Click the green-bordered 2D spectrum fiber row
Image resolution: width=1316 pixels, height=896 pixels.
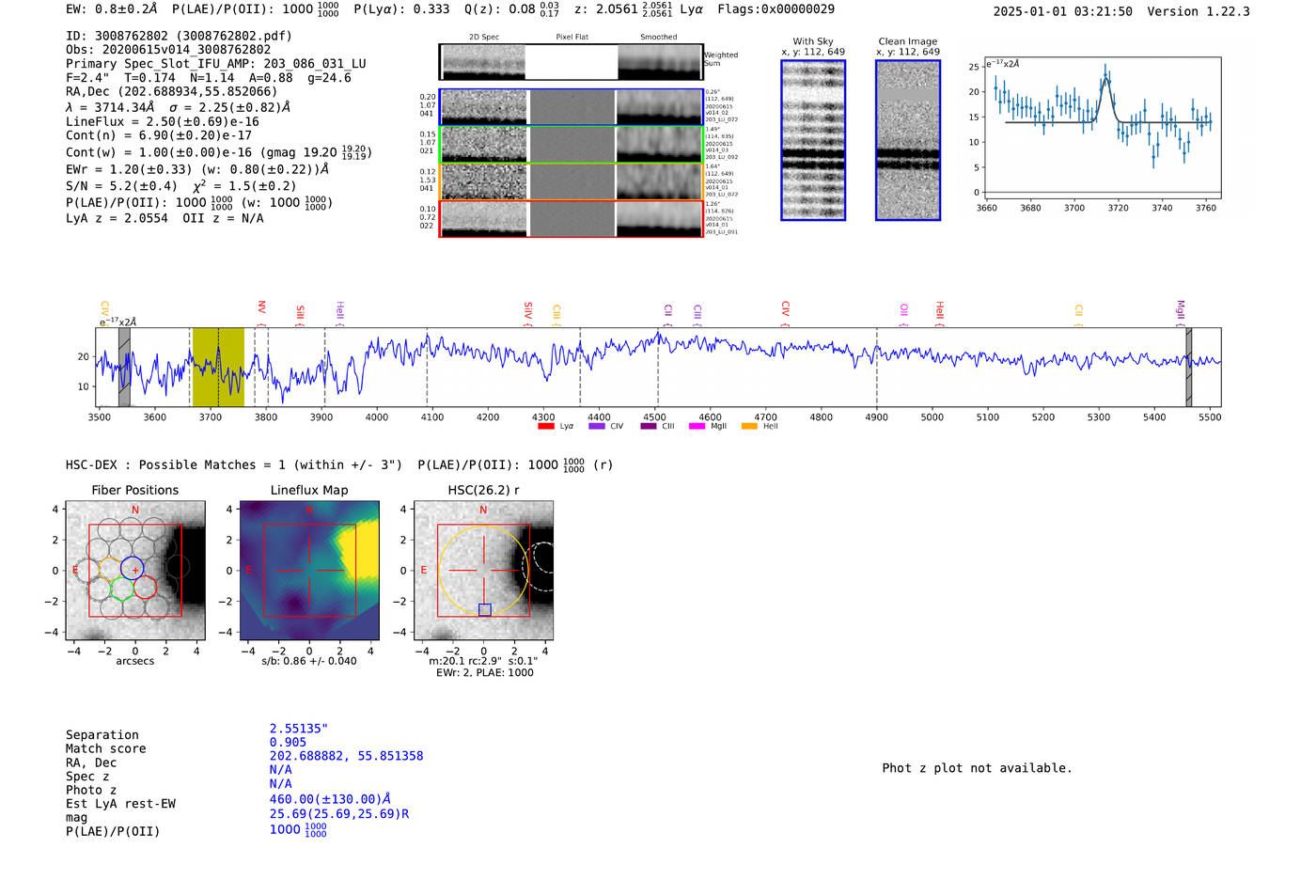tap(572, 145)
